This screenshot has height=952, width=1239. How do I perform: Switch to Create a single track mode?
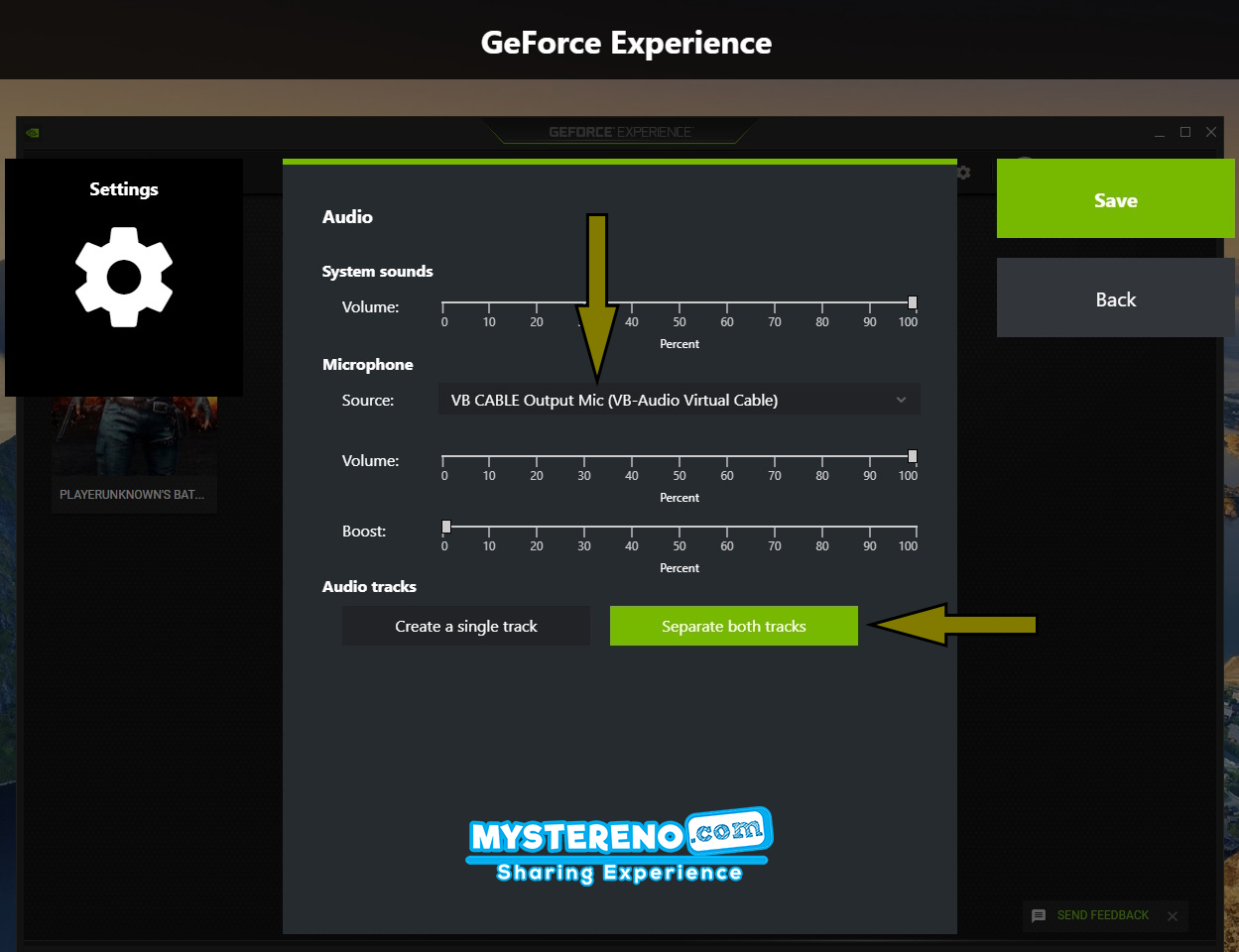466,626
